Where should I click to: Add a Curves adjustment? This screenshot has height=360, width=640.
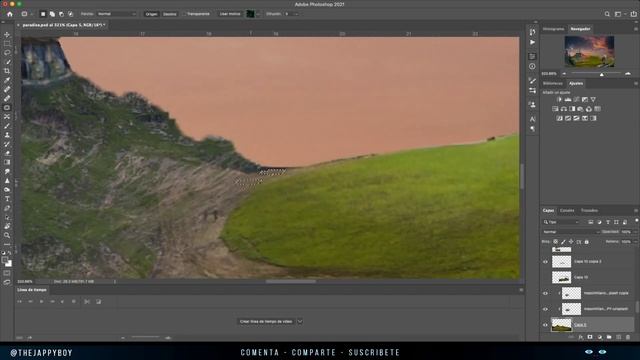point(576,100)
